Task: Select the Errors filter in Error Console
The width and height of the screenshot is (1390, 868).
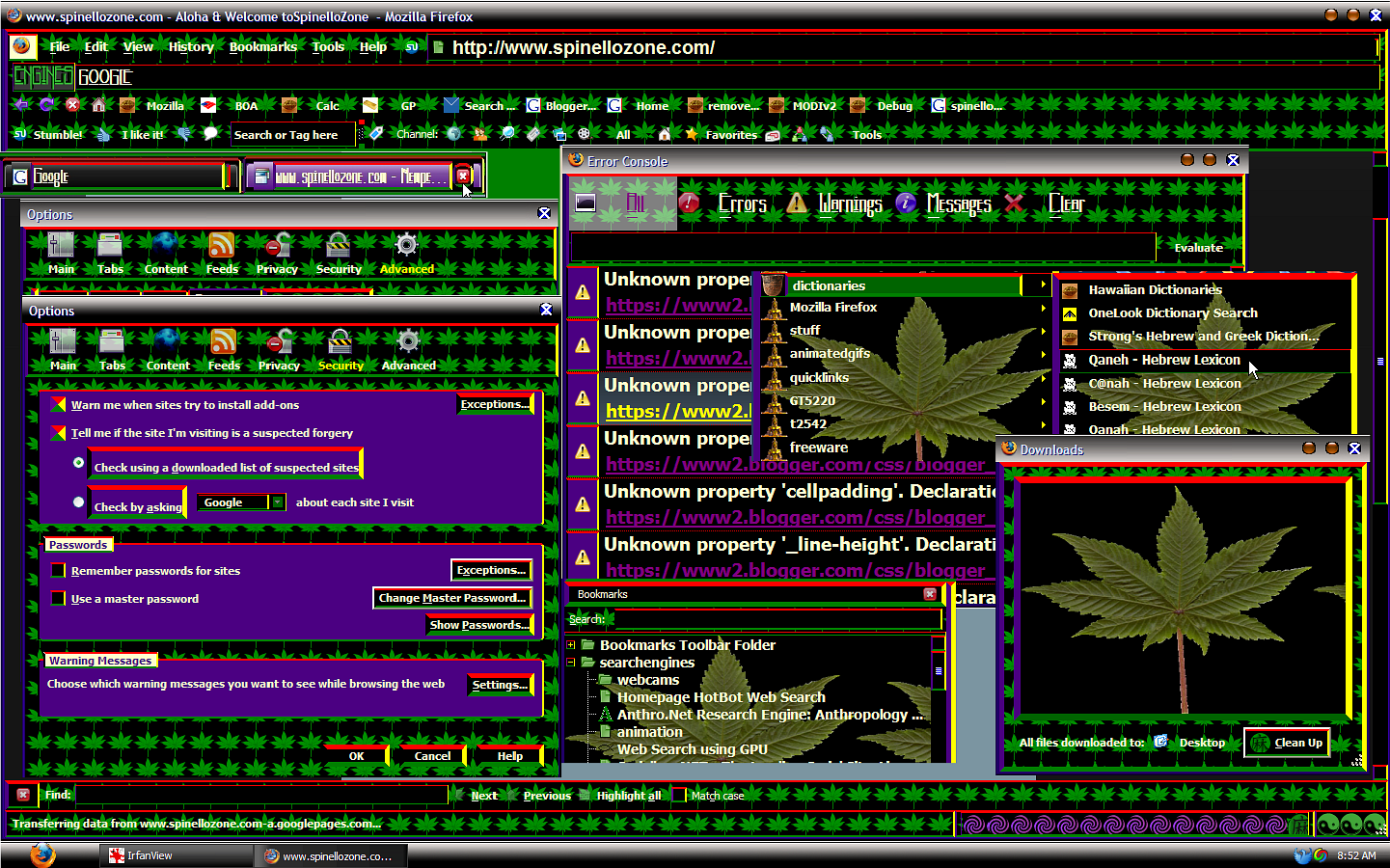Action: tap(743, 203)
